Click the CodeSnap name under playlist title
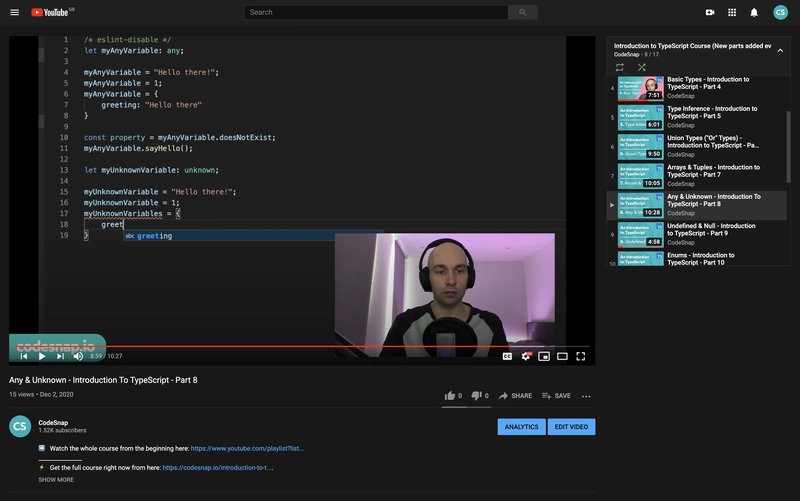This screenshot has width=800, height=501. (x=627, y=55)
